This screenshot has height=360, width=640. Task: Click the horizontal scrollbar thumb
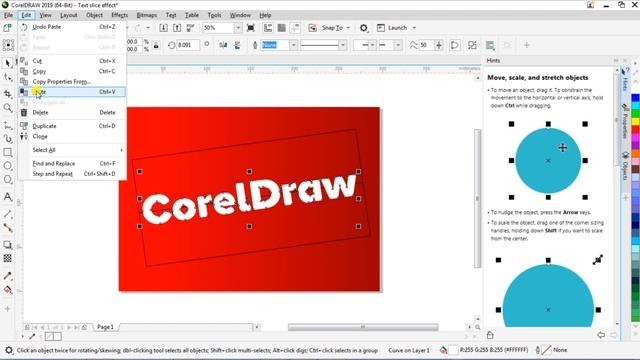pos(363,327)
